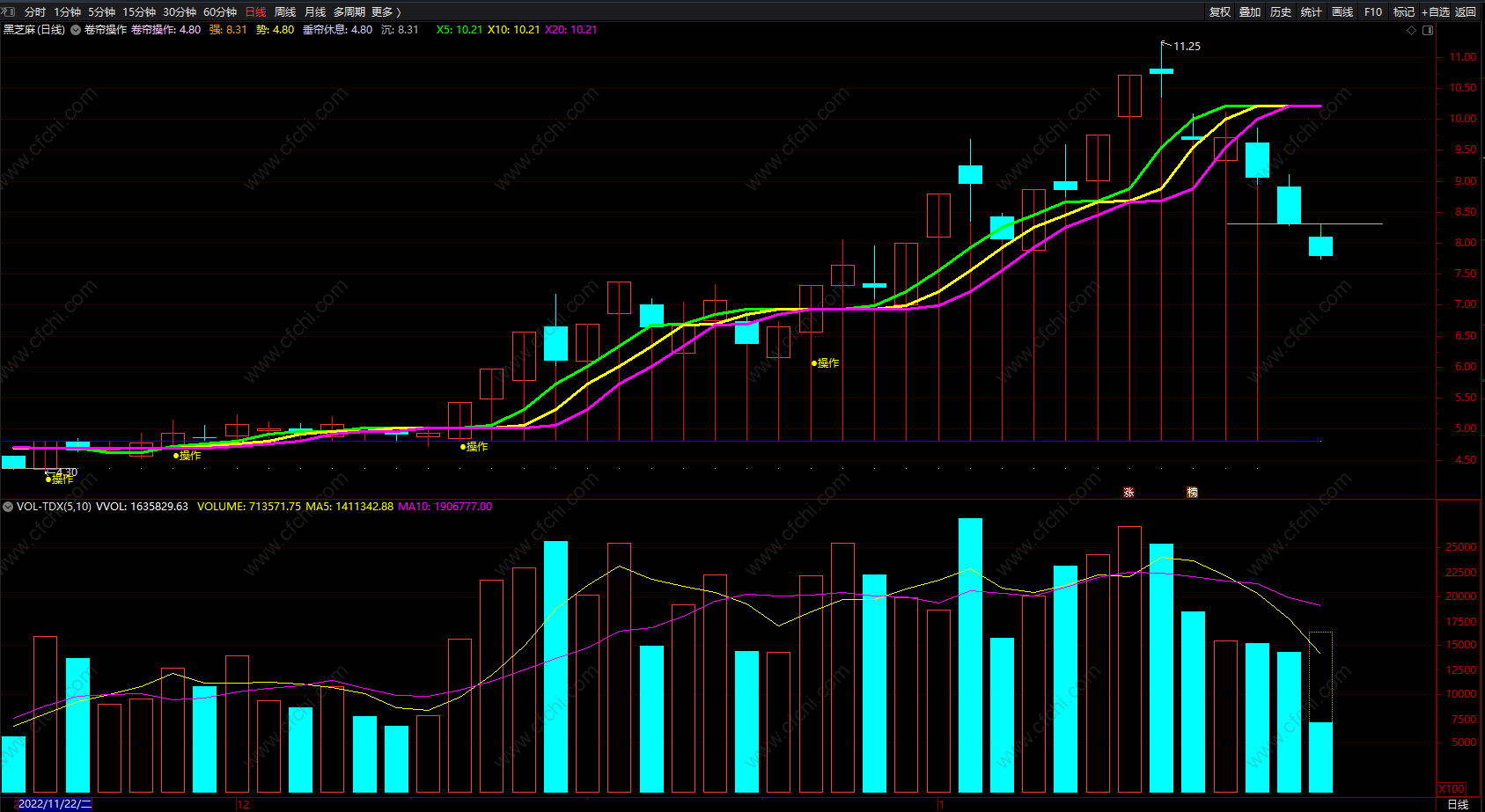Click the 返回 back button

[x=1466, y=11]
